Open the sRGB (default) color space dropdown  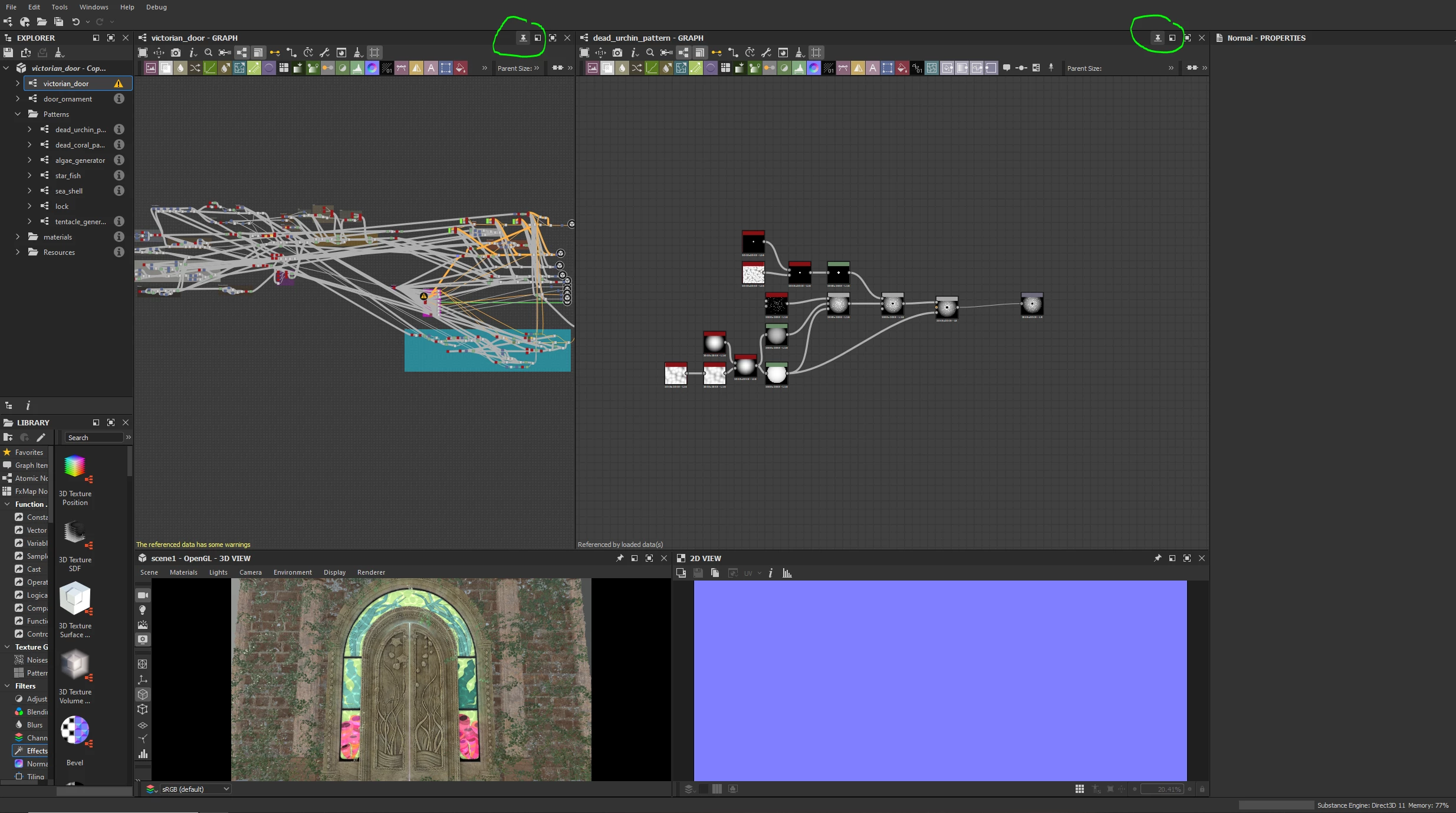(195, 789)
